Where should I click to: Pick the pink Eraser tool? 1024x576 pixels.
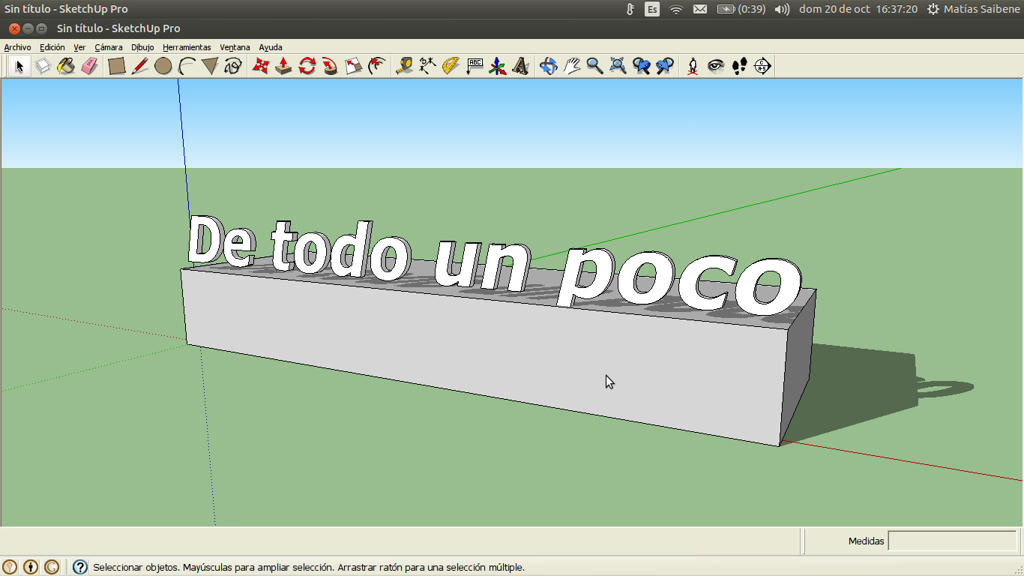click(89, 66)
